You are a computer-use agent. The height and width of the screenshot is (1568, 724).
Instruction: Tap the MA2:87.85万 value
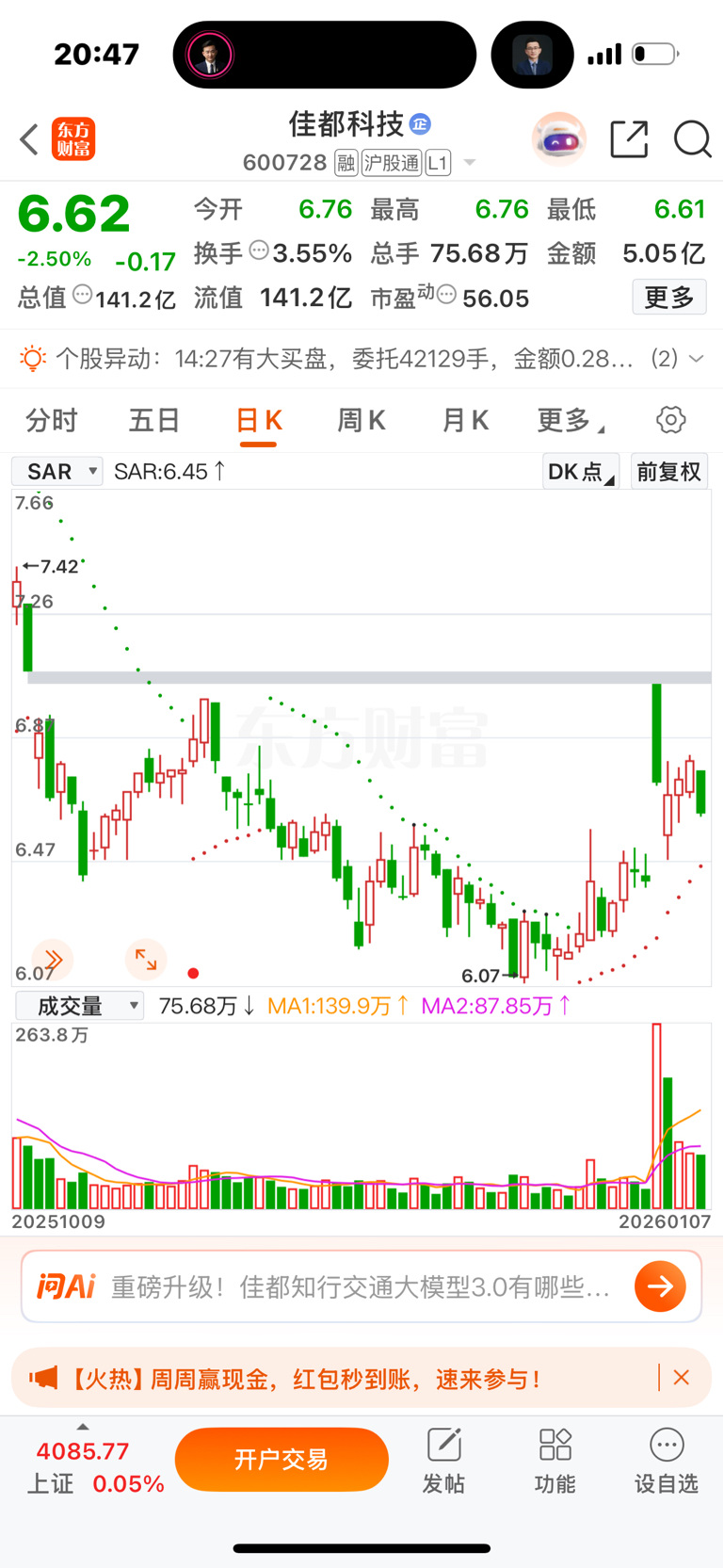pyautogui.click(x=495, y=1006)
